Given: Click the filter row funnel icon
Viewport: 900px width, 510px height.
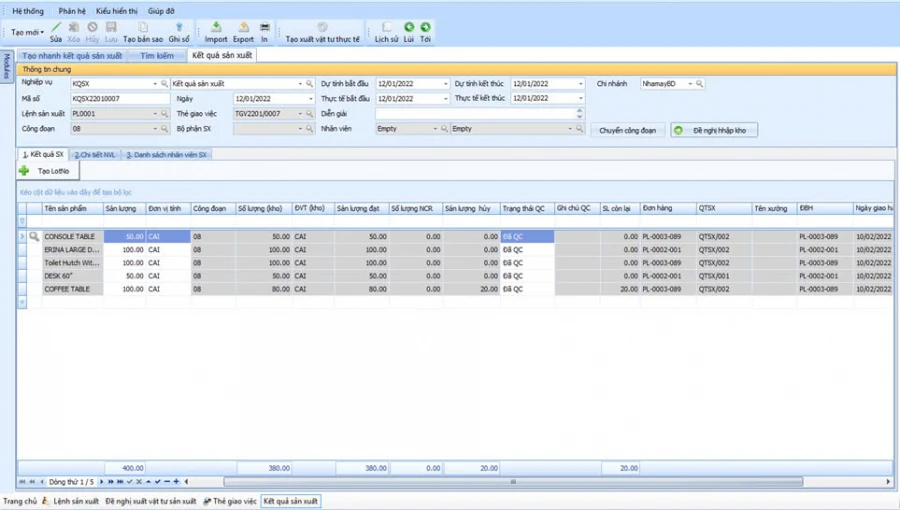Looking at the screenshot, I should [x=22, y=221].
